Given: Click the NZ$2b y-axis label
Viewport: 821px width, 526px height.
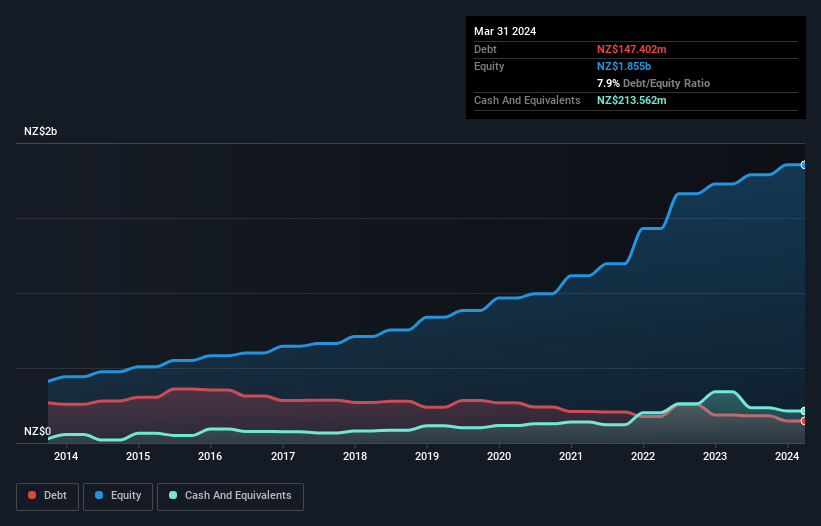Looking at the screenshot, I should [40, 131].
